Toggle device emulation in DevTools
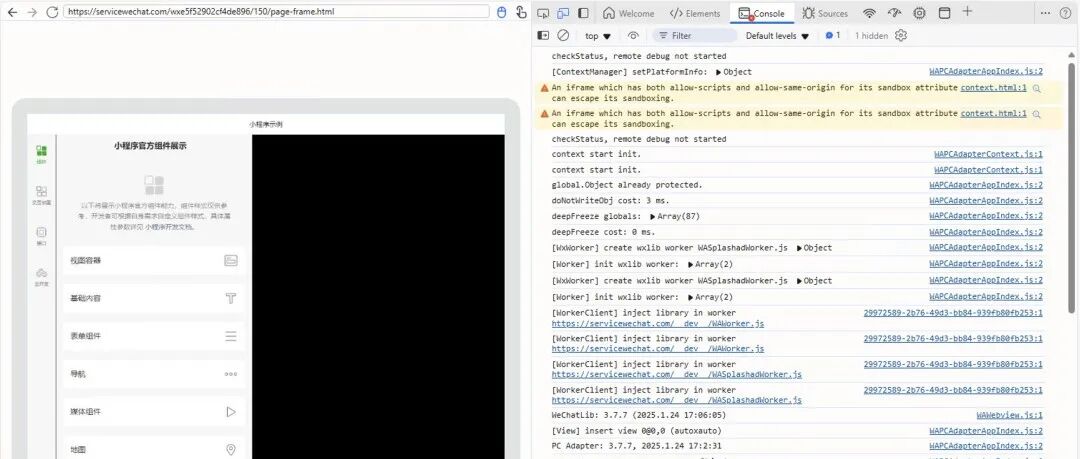This screenshot has width=1080, height=459. point(563,13)
